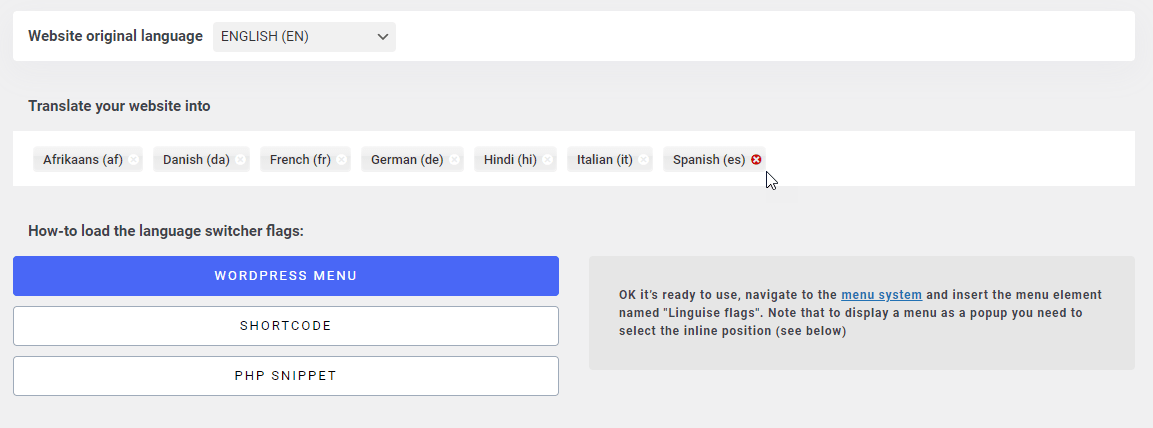Switch to the Shortcode loading method
The height and width of the screenshot is (428, 1153).
pyautogui.click(x=285, y=326)
